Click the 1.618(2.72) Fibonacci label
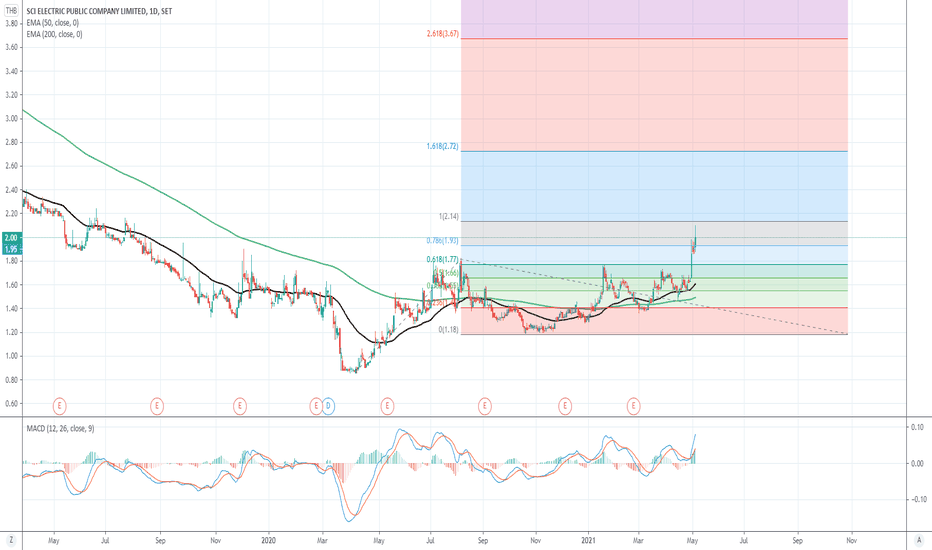This screenshot has width=932, height=550. [x=442, y=146]
